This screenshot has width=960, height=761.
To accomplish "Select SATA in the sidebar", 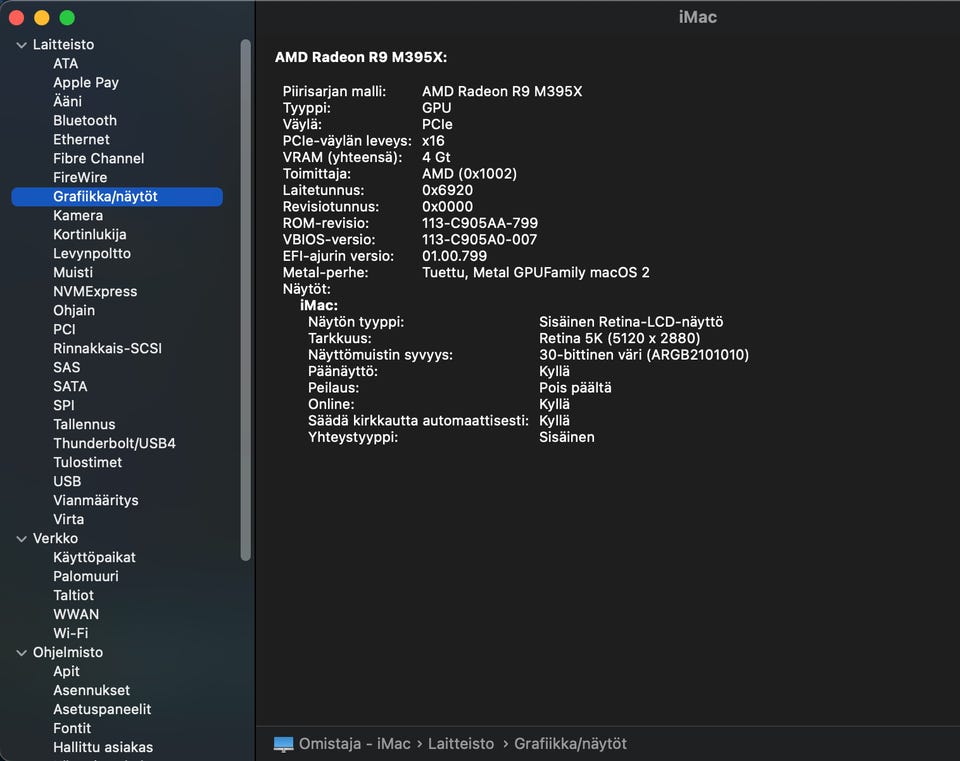I will tap(70, 386).
